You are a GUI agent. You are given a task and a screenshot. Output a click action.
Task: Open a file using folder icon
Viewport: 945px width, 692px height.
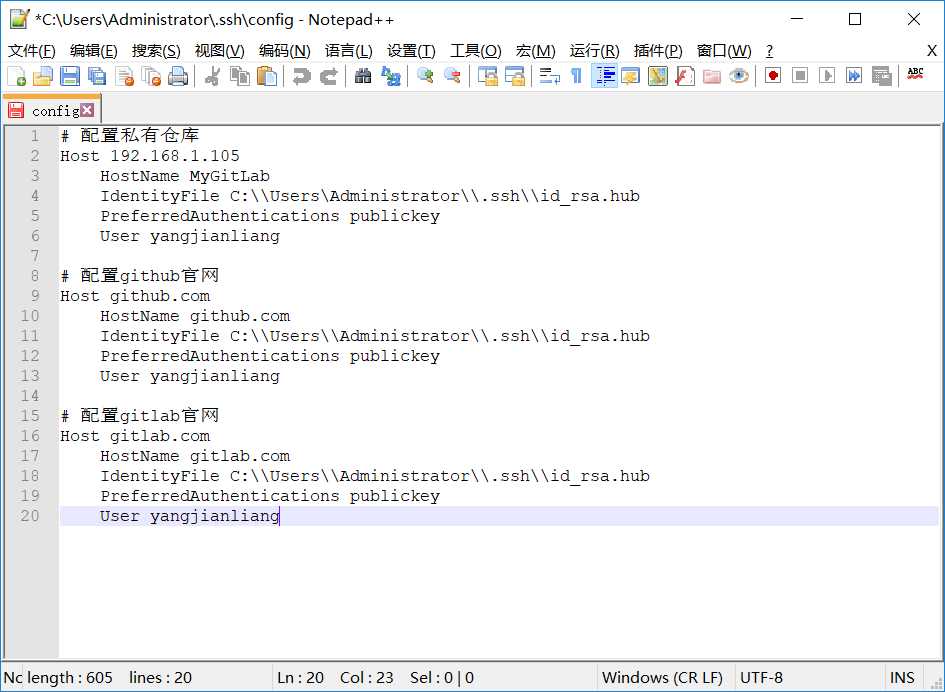(x=43, y=77)
